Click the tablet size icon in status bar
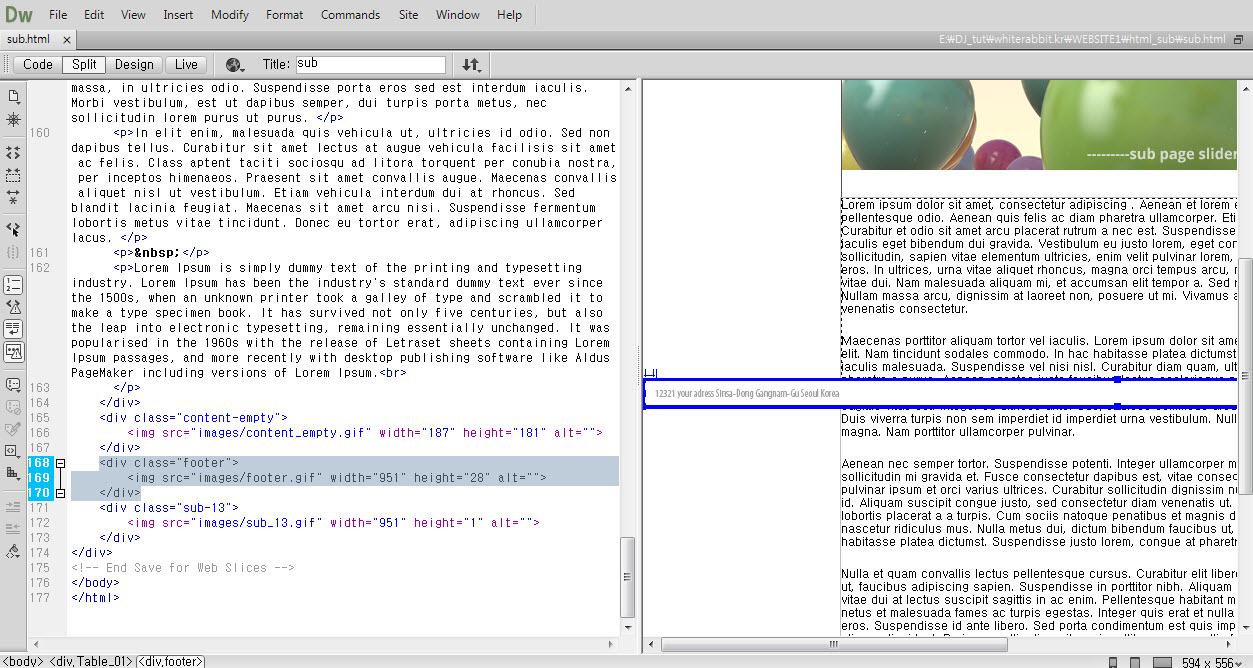 (x=1134, y=662)
